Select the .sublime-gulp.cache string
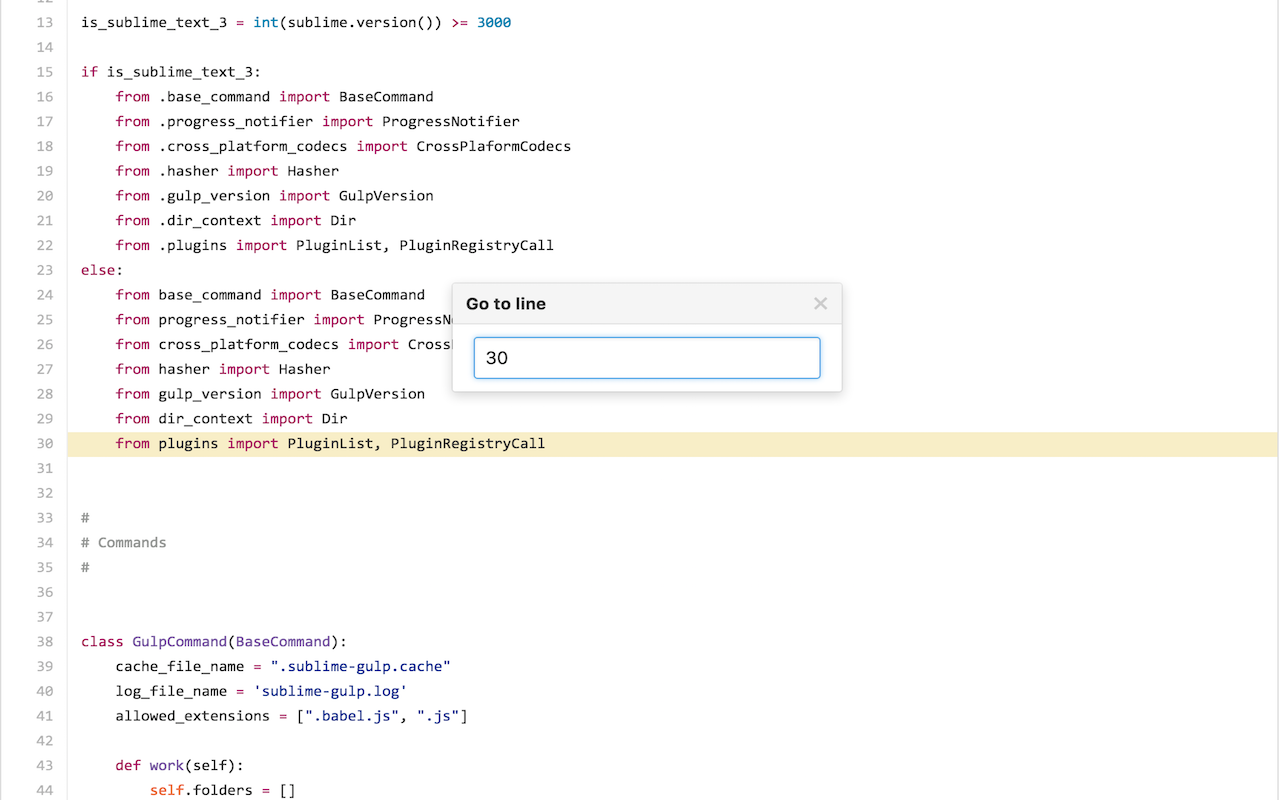Screen dimensions: 1280x800 360,666
